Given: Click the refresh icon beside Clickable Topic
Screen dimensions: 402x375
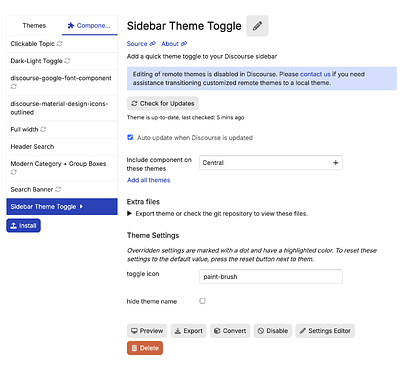Looking at the screenshot, I should tap(60, 44).
